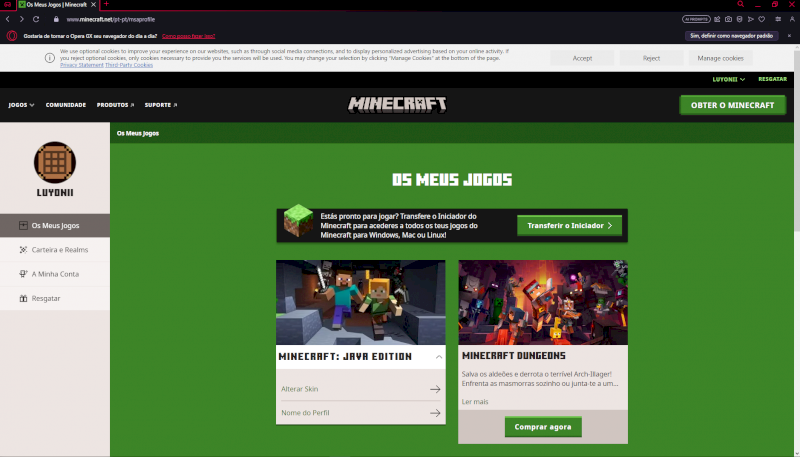Viewport: 800px width, 457px height.
Task: Click the LUYONII crafting table avatar
Action: coord(55,163)
